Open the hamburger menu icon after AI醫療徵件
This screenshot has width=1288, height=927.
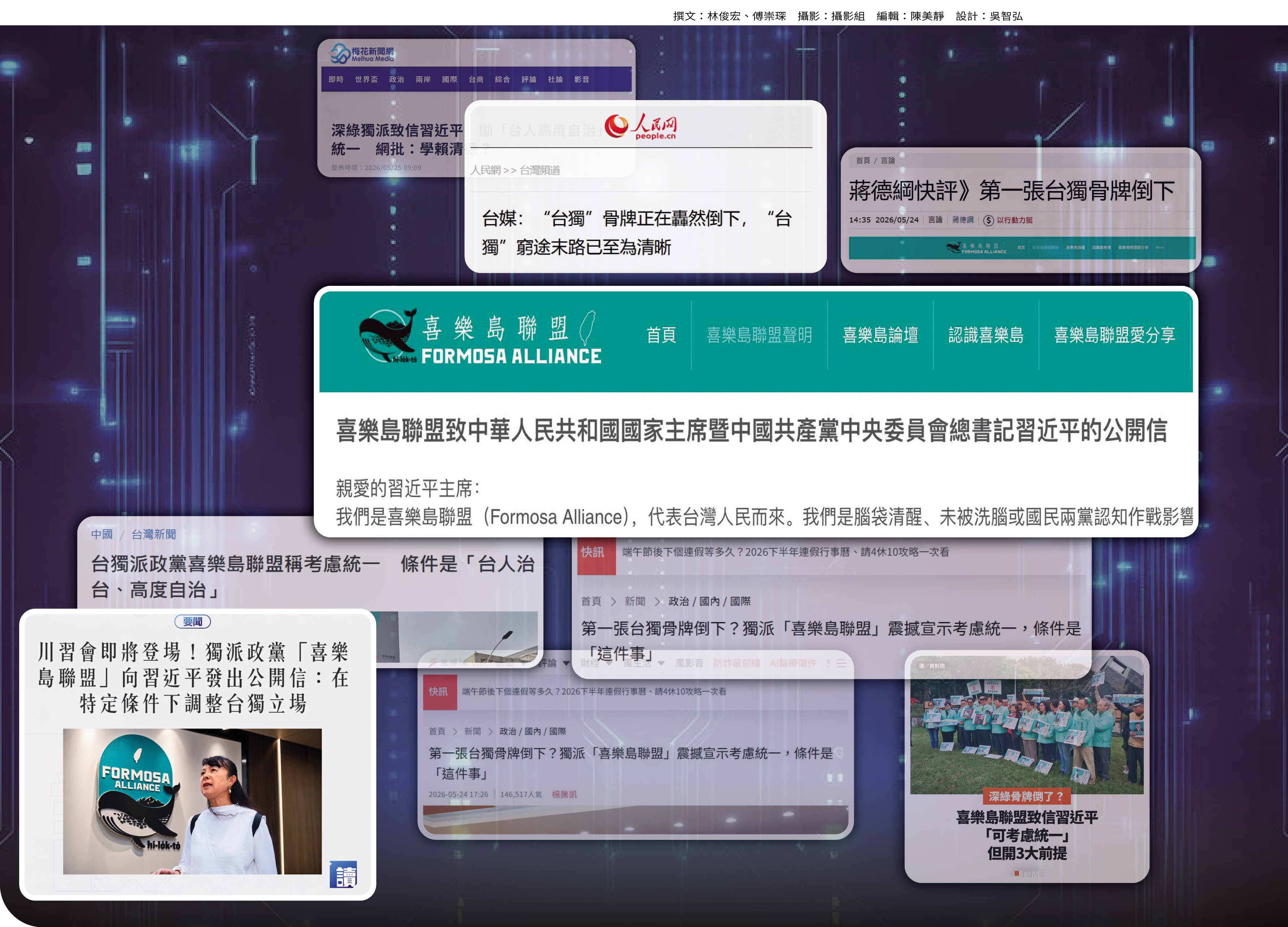[841, 663]
